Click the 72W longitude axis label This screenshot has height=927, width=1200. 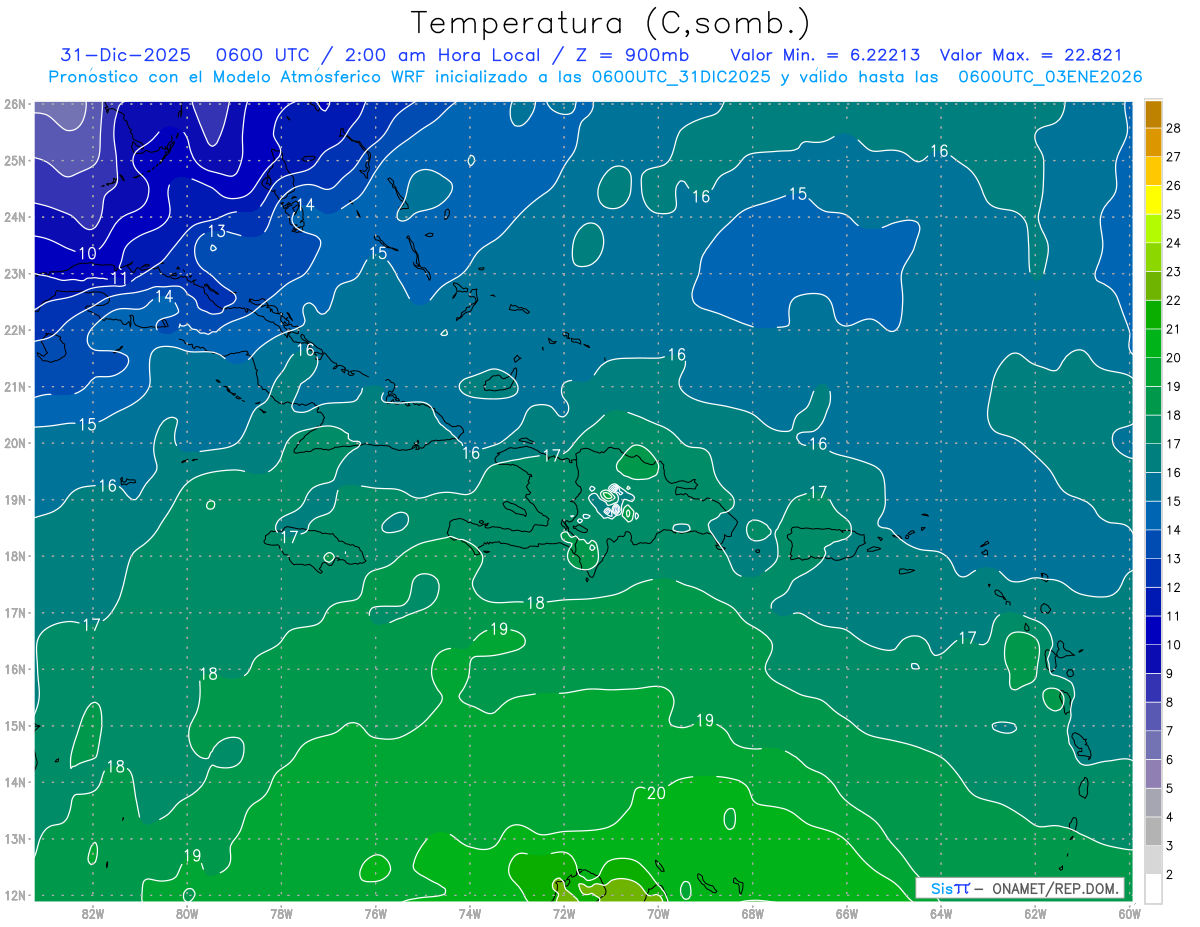click(x=564, y=913)
